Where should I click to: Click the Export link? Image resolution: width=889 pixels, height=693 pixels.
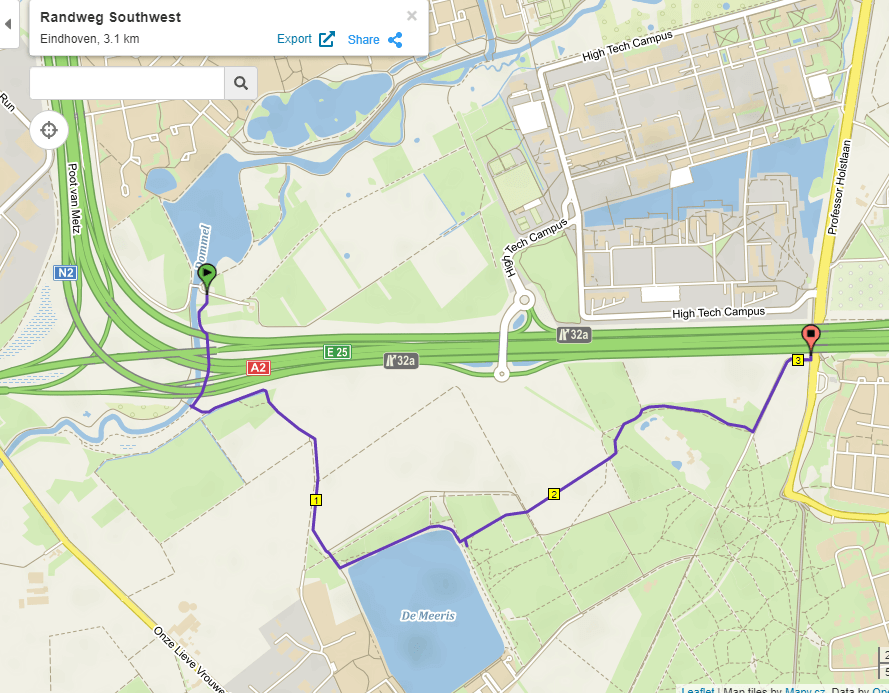294,39
